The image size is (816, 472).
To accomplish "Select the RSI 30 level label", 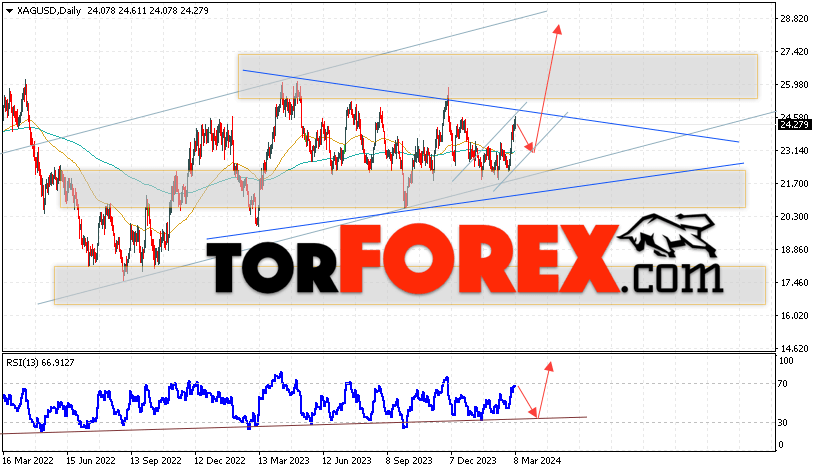I will pyautogui.click(x=783, y=423).
